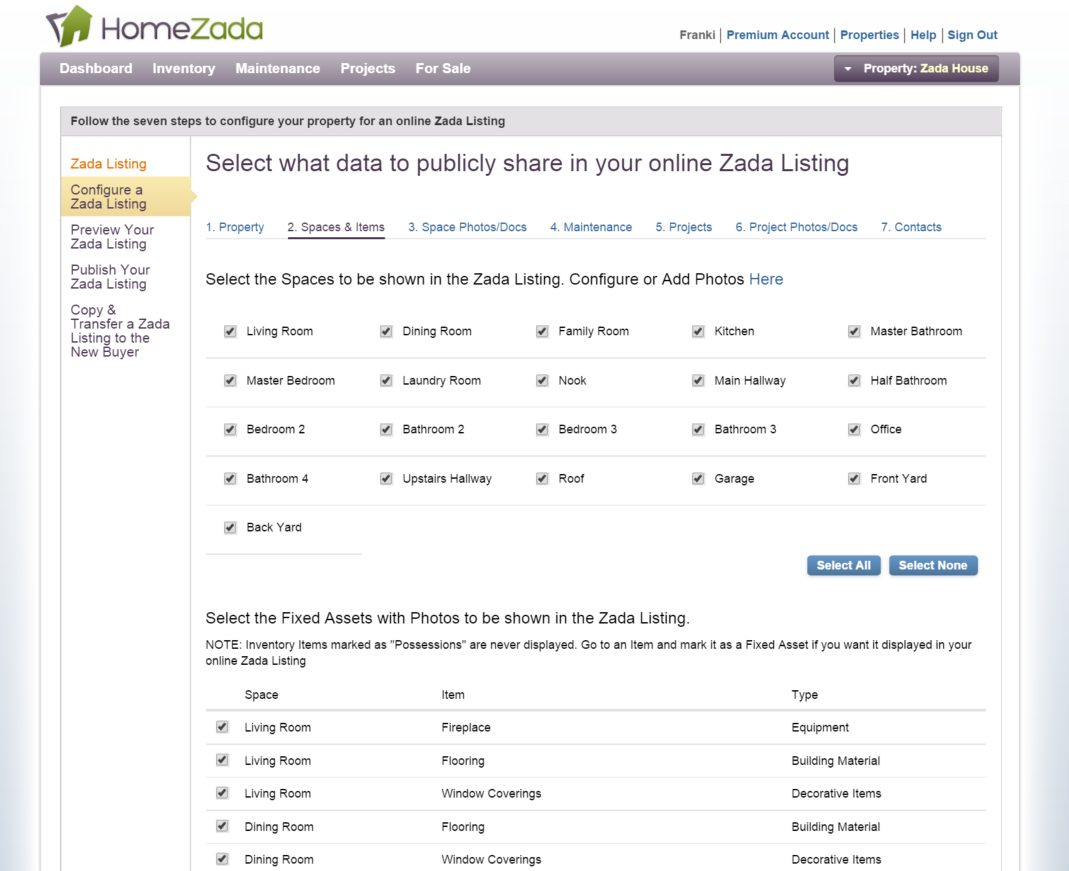Uncheck the Living Room Fireplace asset

point(222,727)
